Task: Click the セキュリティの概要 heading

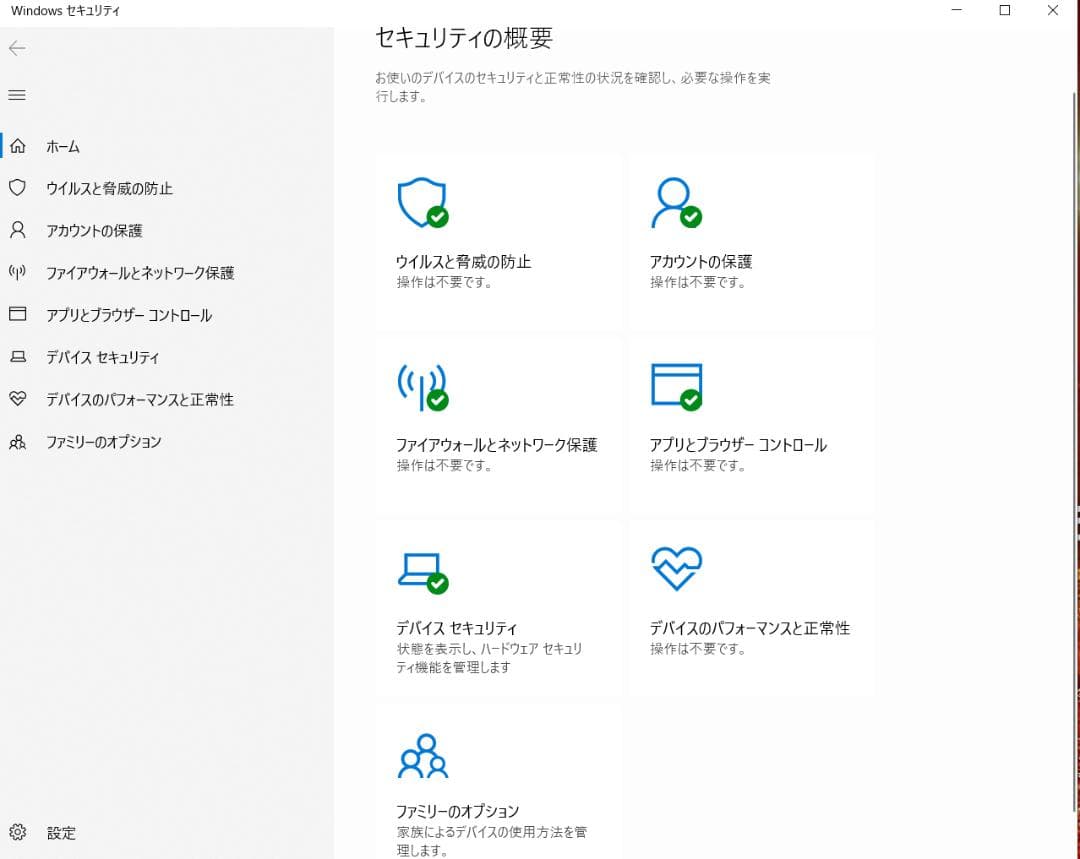Action: point(464,37)
